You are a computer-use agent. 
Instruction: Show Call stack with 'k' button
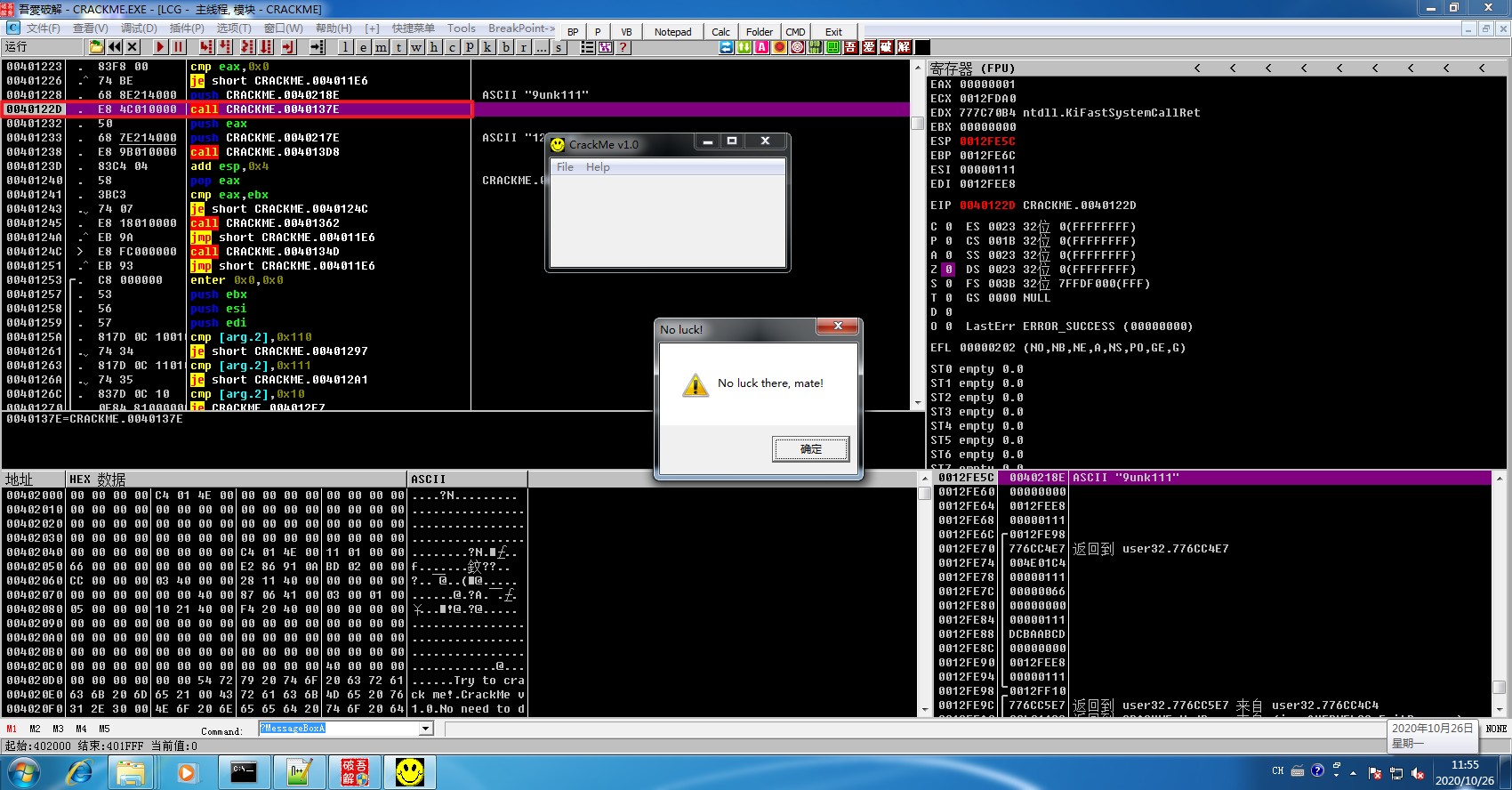(487, 47)
